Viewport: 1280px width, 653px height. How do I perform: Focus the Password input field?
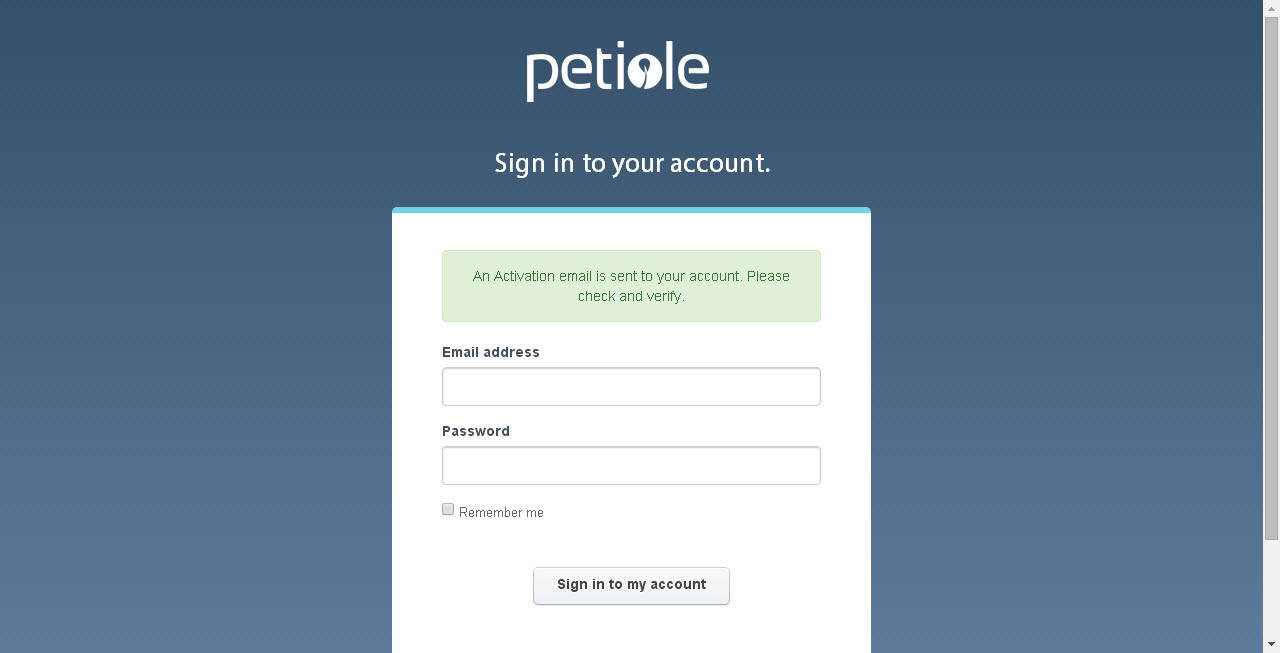(x=631, y=466)
